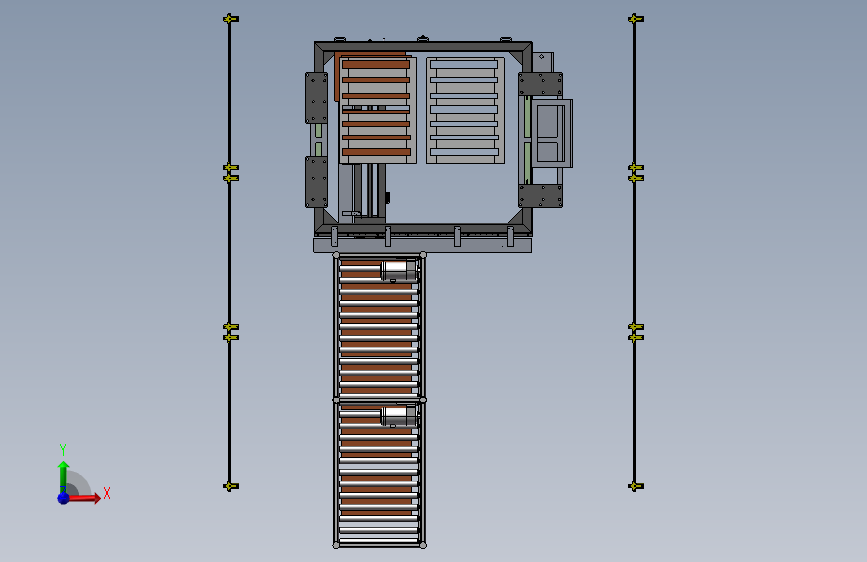The image size is (867, 562).
Task: Select the control box on frame's right side
Action: pos(551,133)
